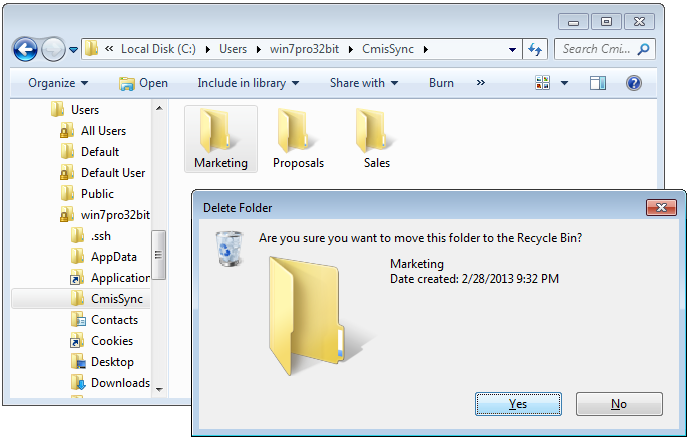The height and width of the screenshot is (439, 688).
Task: Minimize the Explorer window
Action: pyautogui.click(x=573, y=21)
